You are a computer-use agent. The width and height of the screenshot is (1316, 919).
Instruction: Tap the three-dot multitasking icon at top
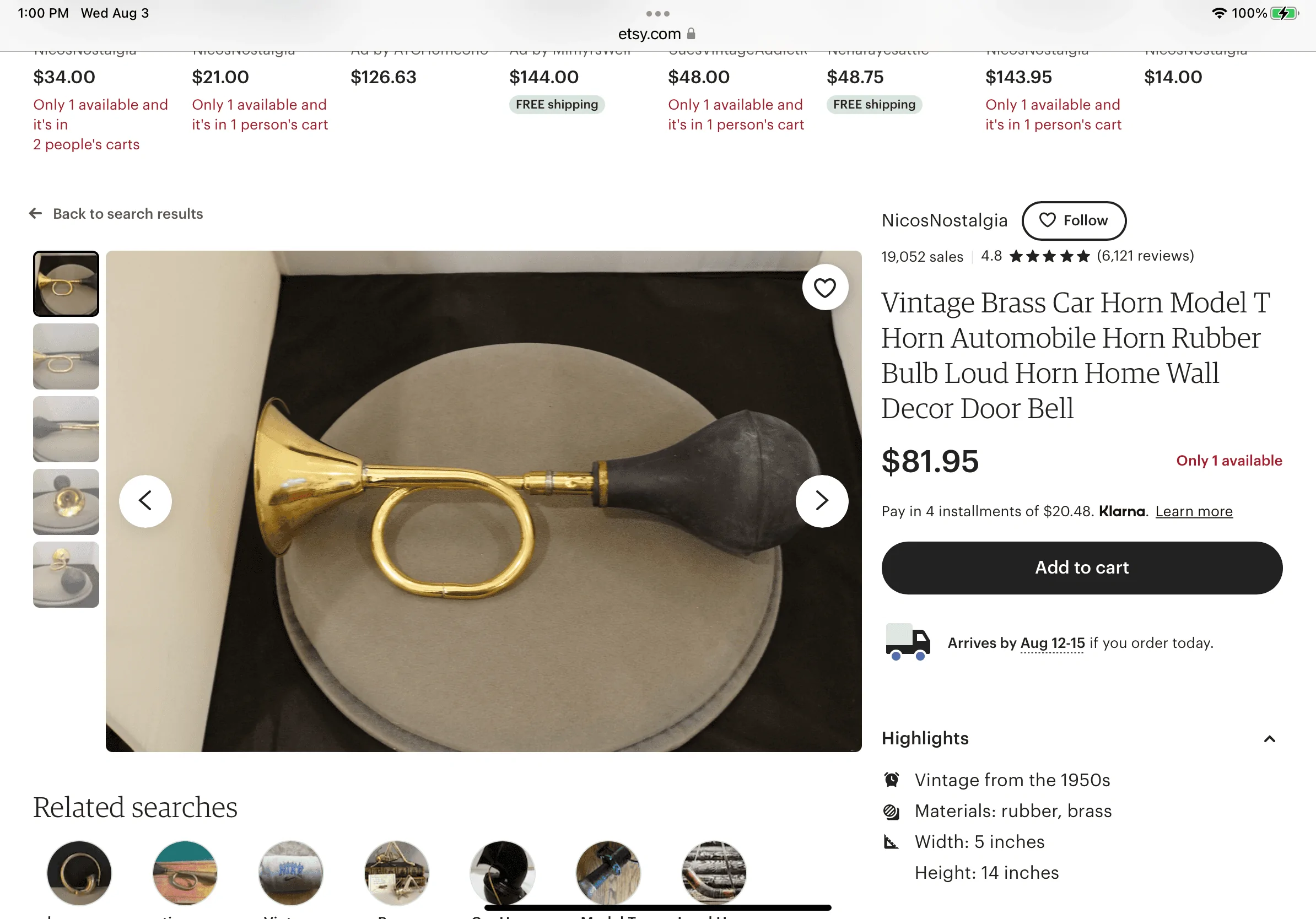click(x=657, y=13)
